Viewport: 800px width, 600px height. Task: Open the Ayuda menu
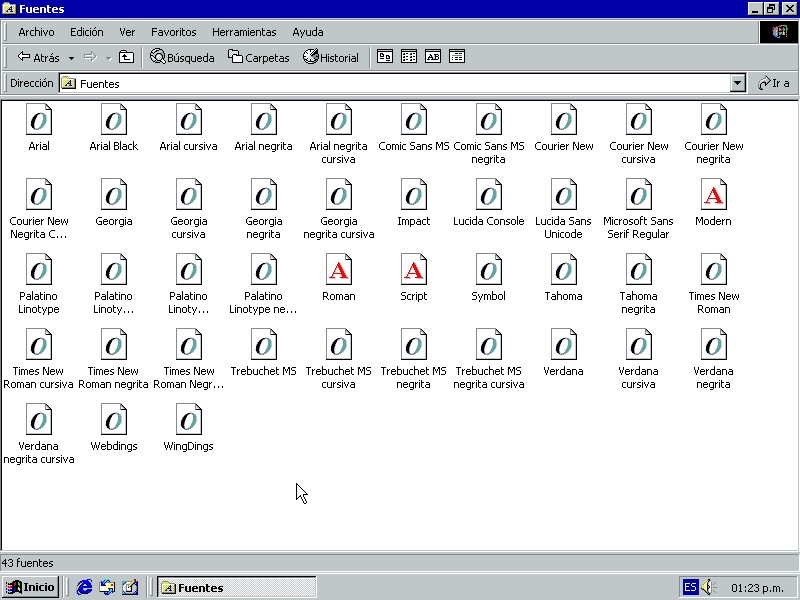308,32
